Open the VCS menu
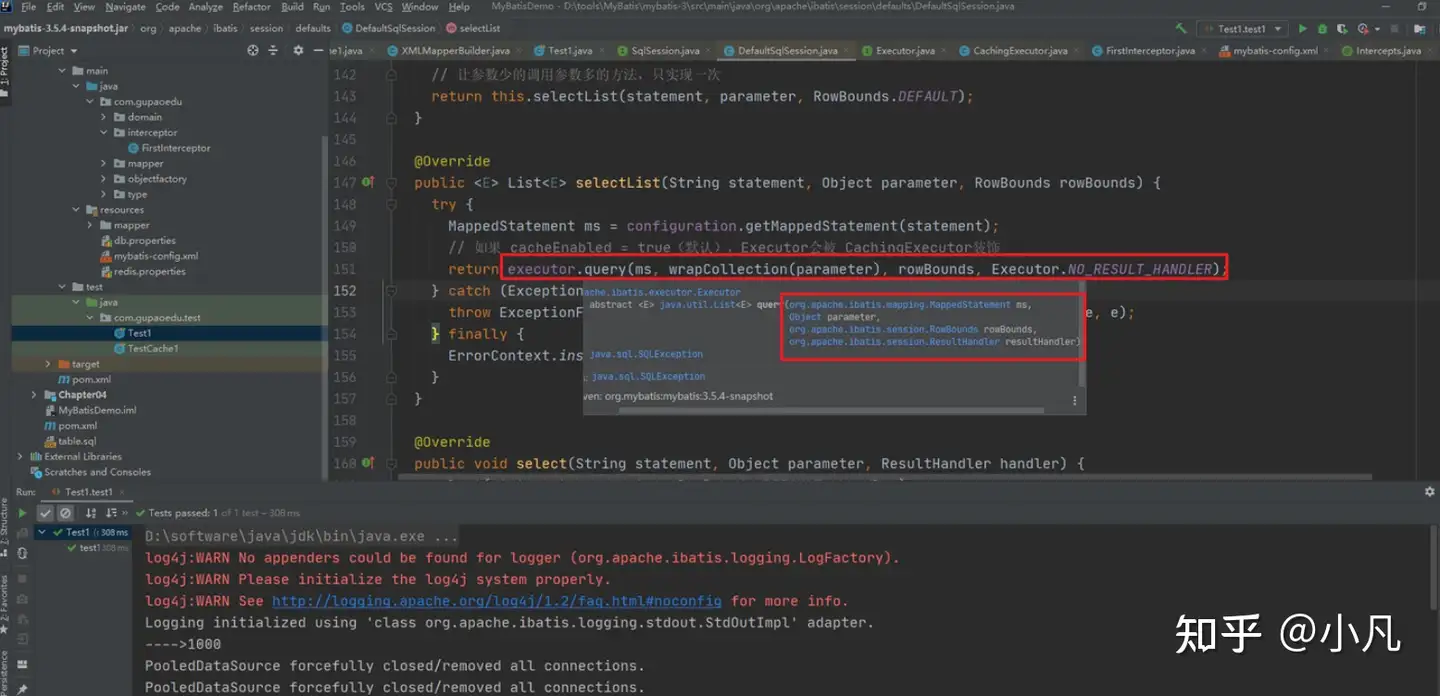 pyautogui.click(x=383, y=7)
